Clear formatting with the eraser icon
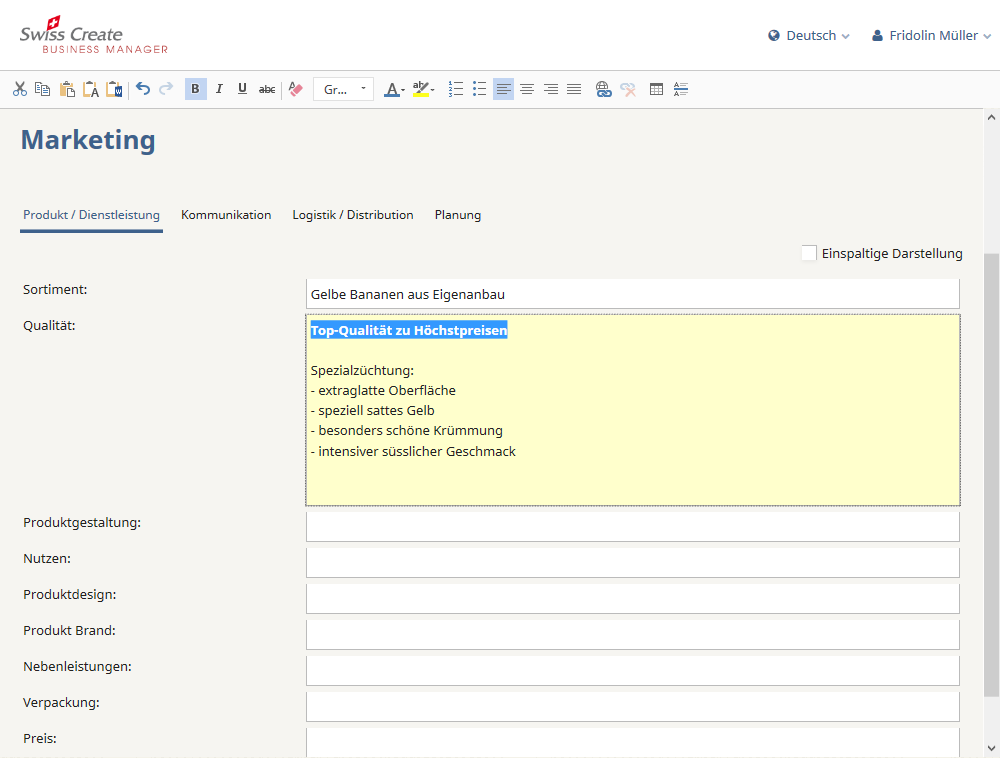The image size is (1000, 758). [x=295, y=89]
